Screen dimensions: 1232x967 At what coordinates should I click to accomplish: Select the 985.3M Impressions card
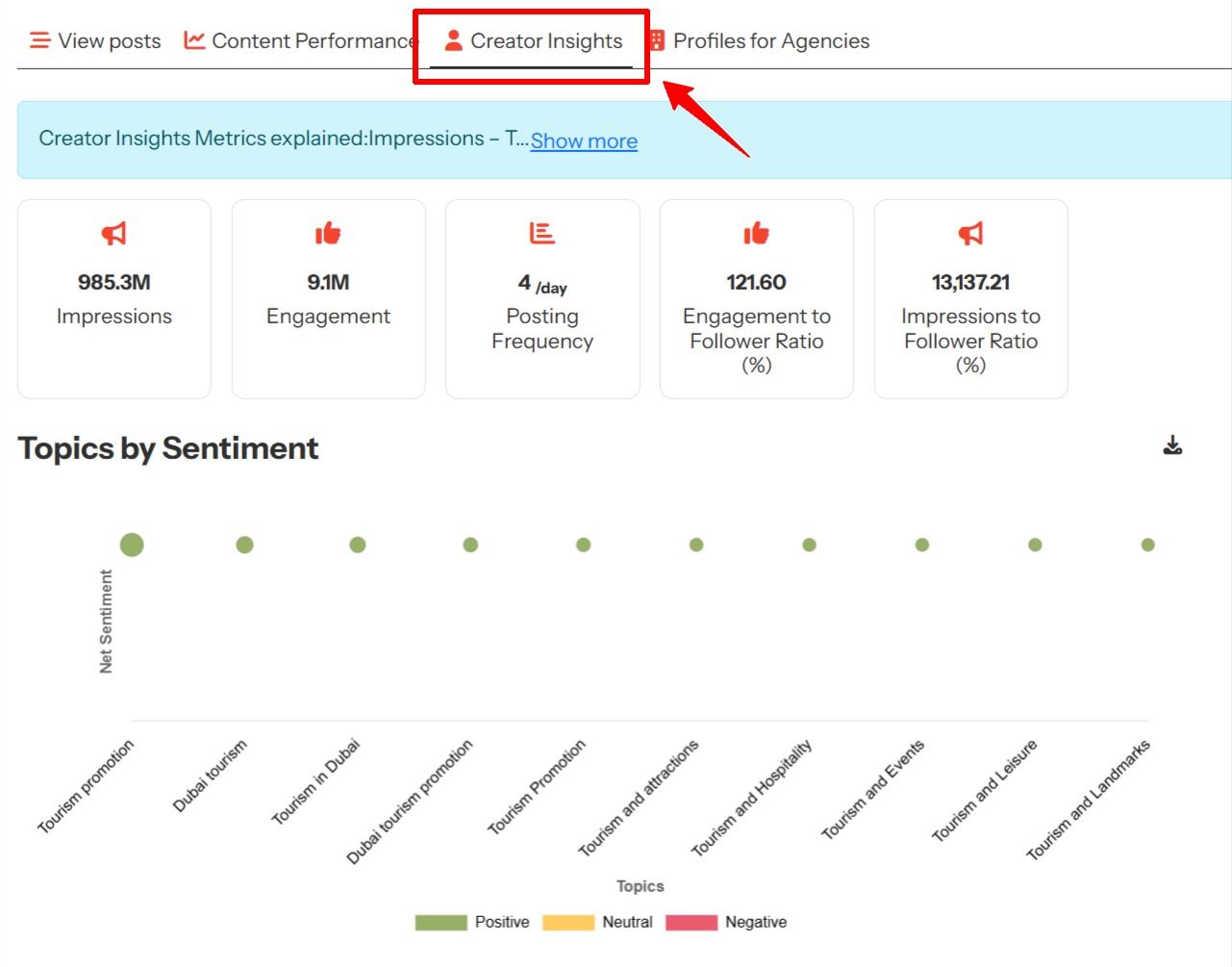point(114,298)
